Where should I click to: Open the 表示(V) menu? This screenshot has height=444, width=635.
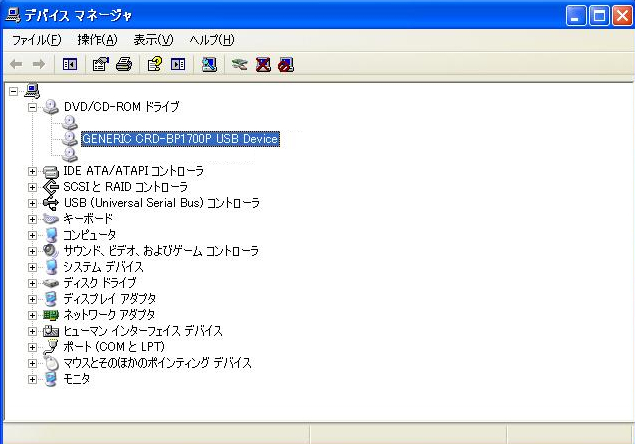pos(153,40)
